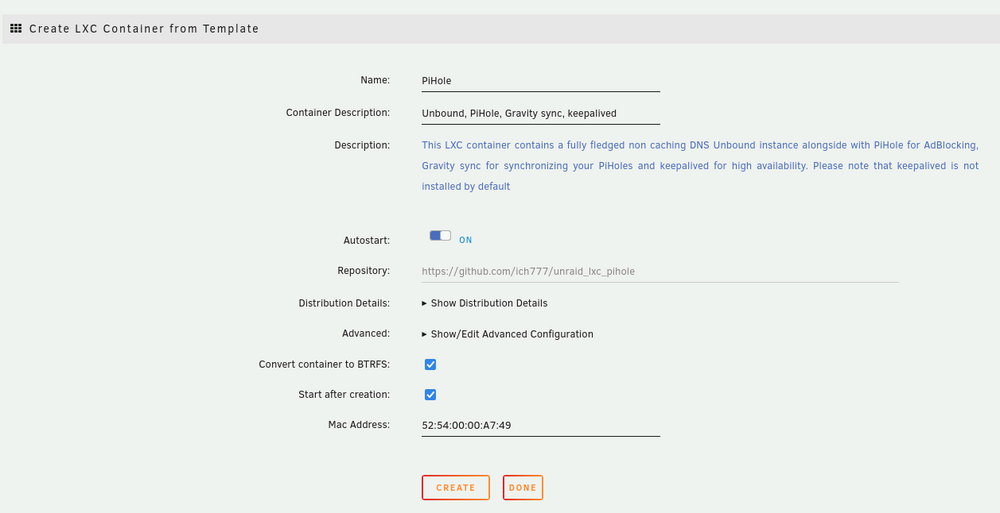Screen dimensions: 1000x513
Task: Click the CREATE button
Action: (455, 487)
